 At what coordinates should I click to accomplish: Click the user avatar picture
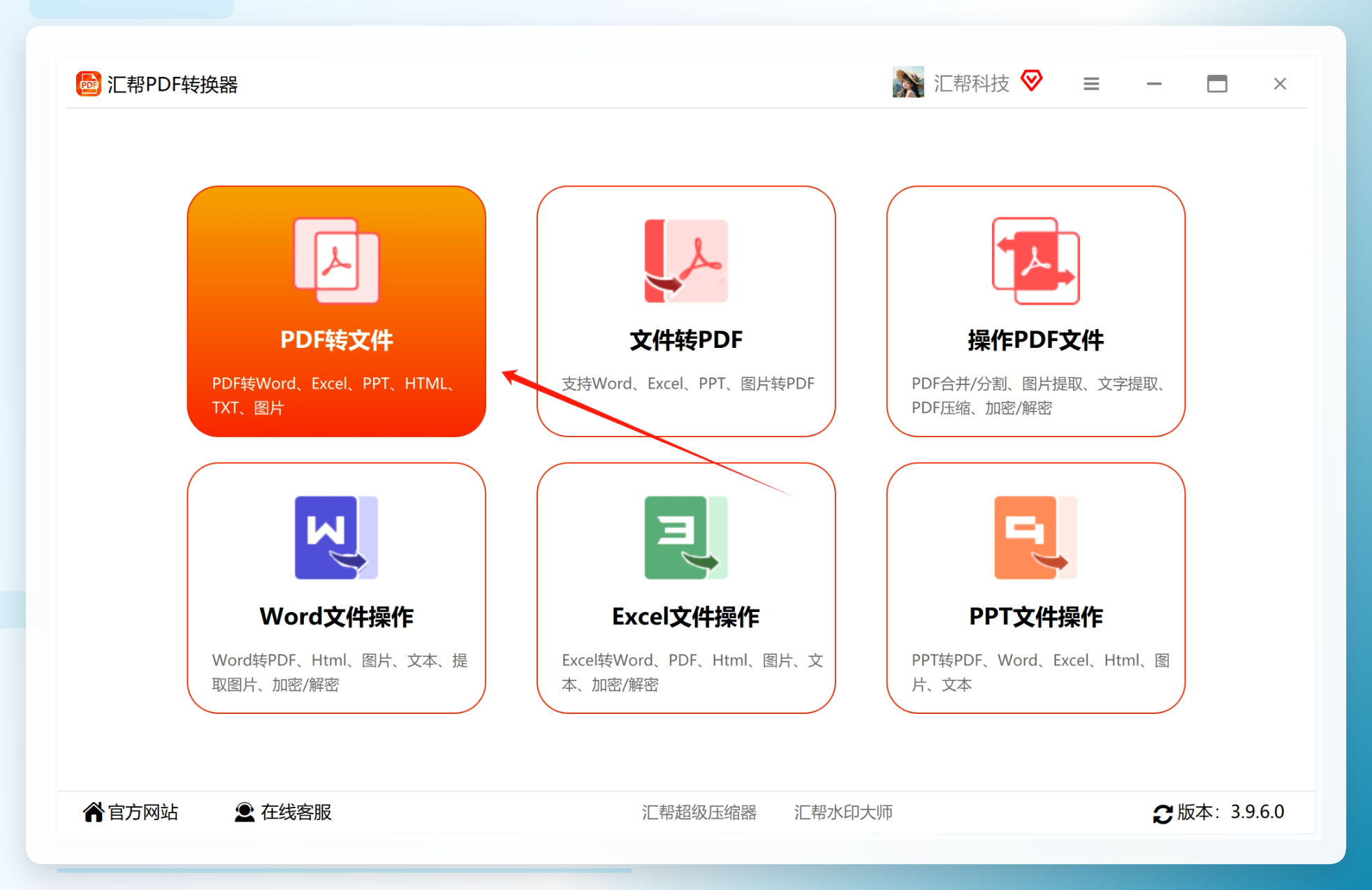pyautogui.click(x=908, y=82)
